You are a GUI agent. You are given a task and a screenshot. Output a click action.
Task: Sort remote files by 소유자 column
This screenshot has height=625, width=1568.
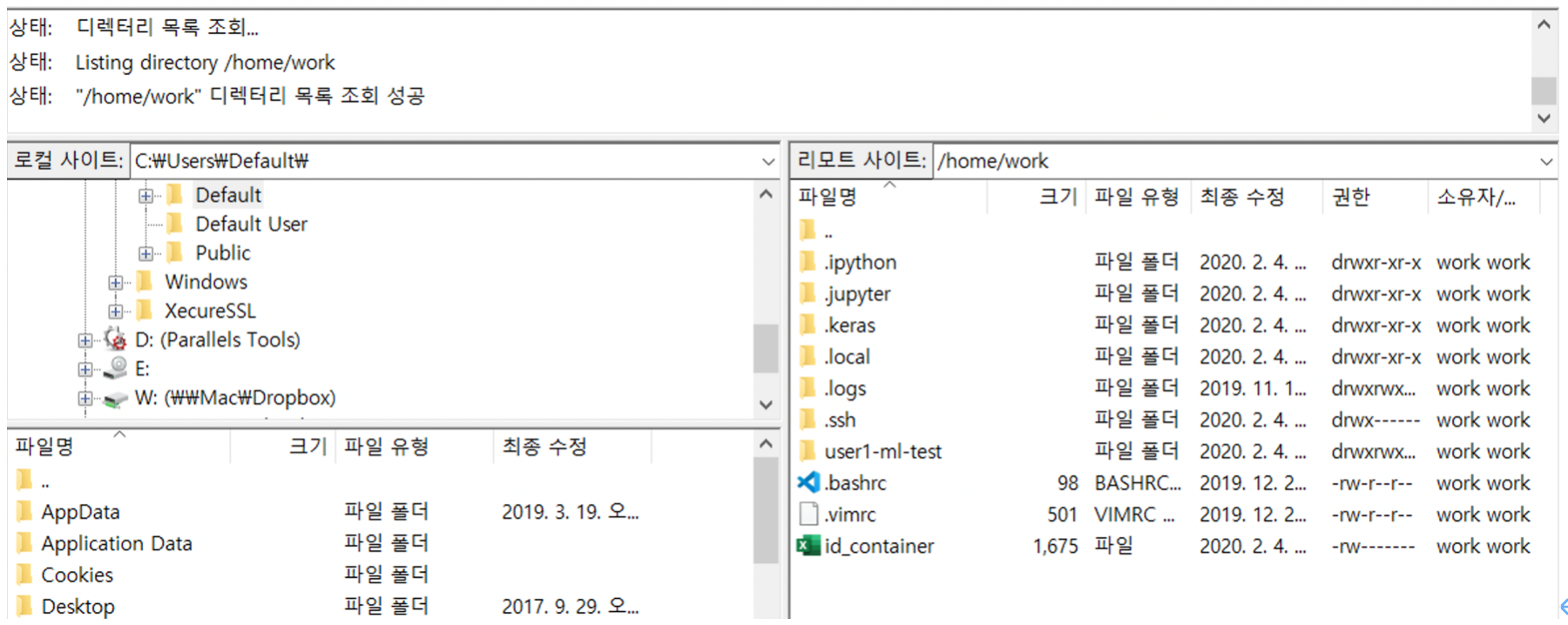point(1484,197)
